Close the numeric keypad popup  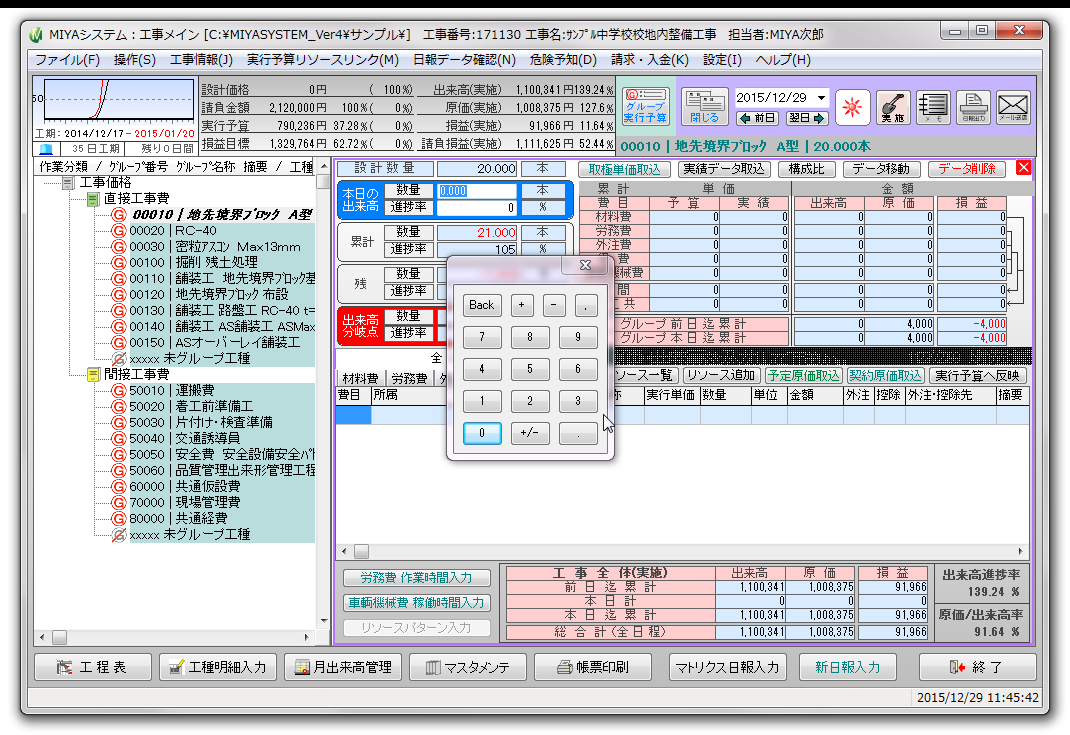click(x=585, y=265)
